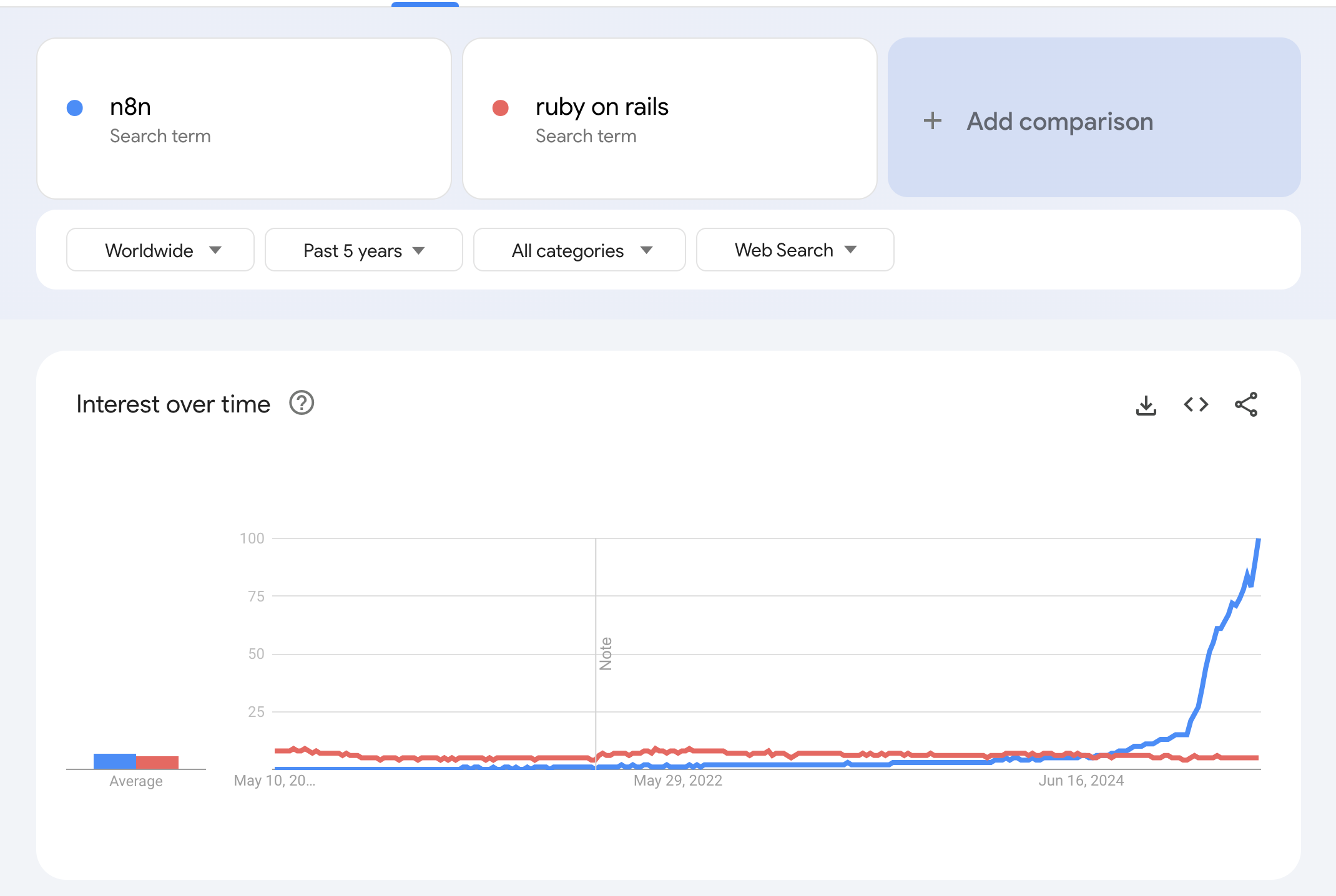Open the Interest over time help icon

click(302, 403)
